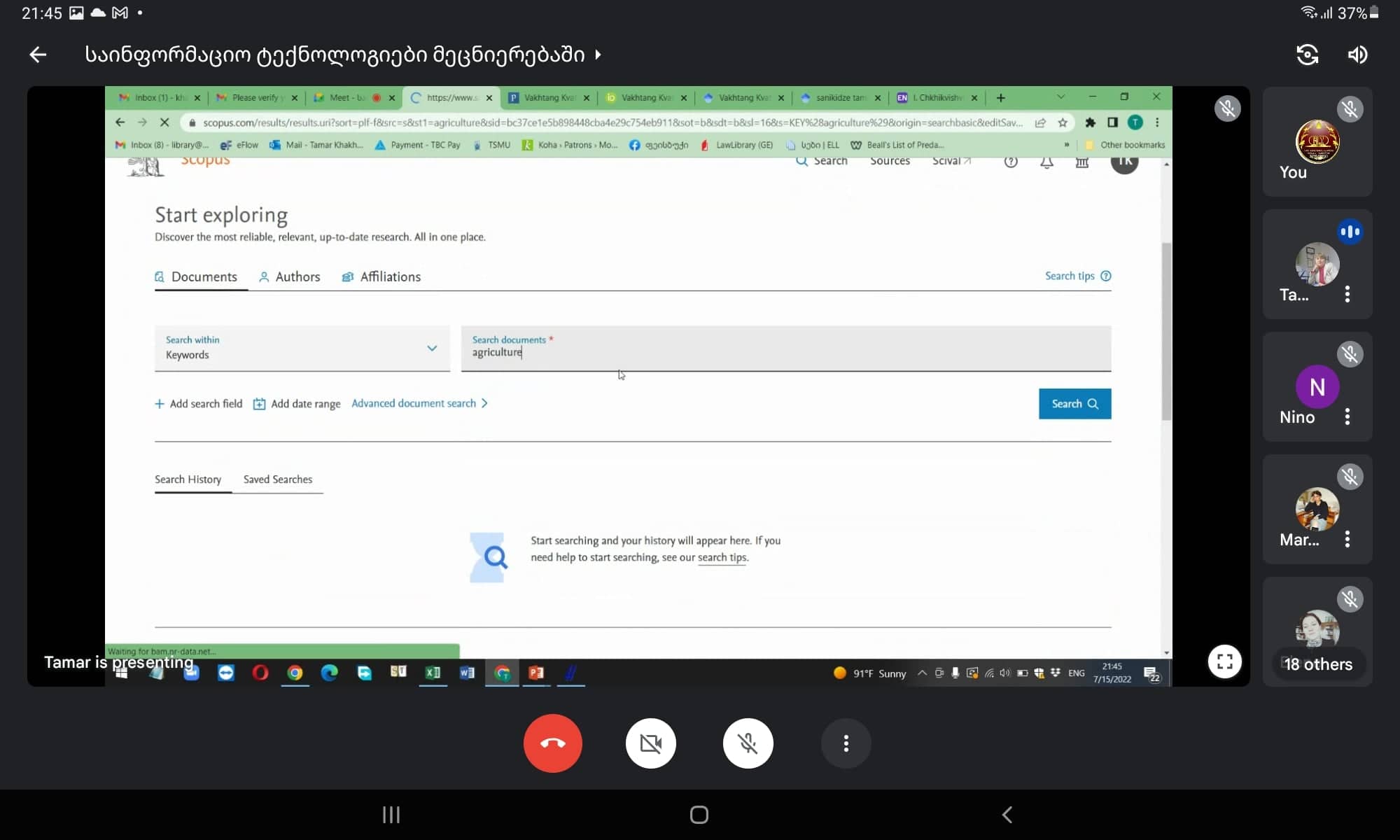This screenshot has height=840, width=1400.
Task: Click the blue Search button
Action: tap(1074, 404)
